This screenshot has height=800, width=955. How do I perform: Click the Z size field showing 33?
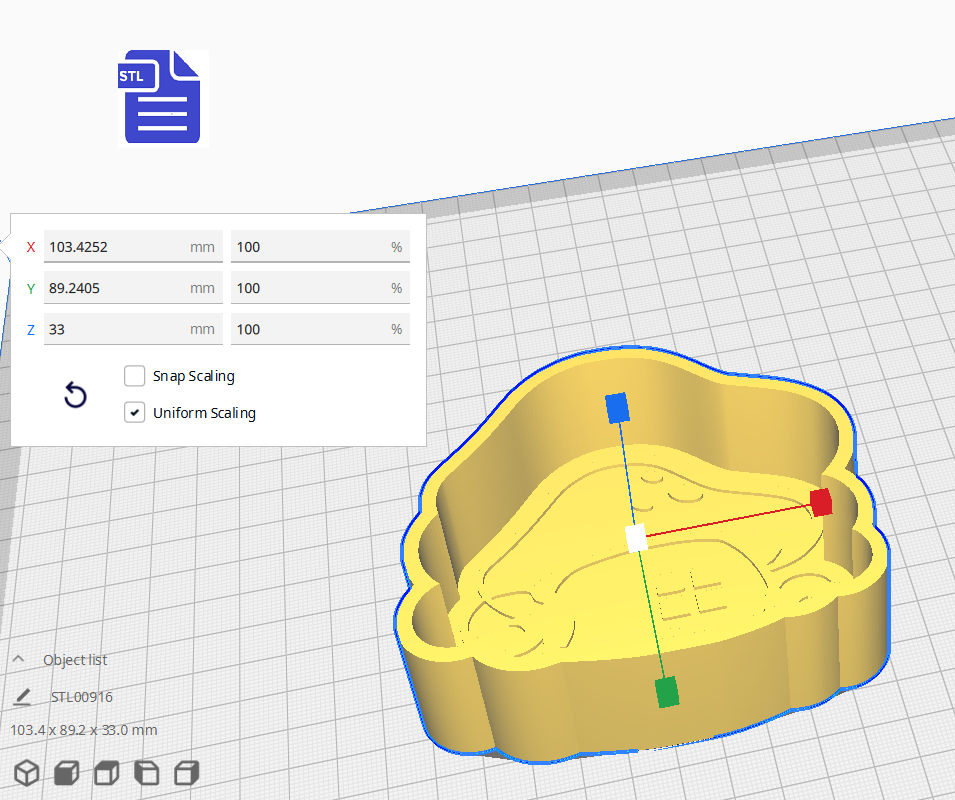coord(115,329)
